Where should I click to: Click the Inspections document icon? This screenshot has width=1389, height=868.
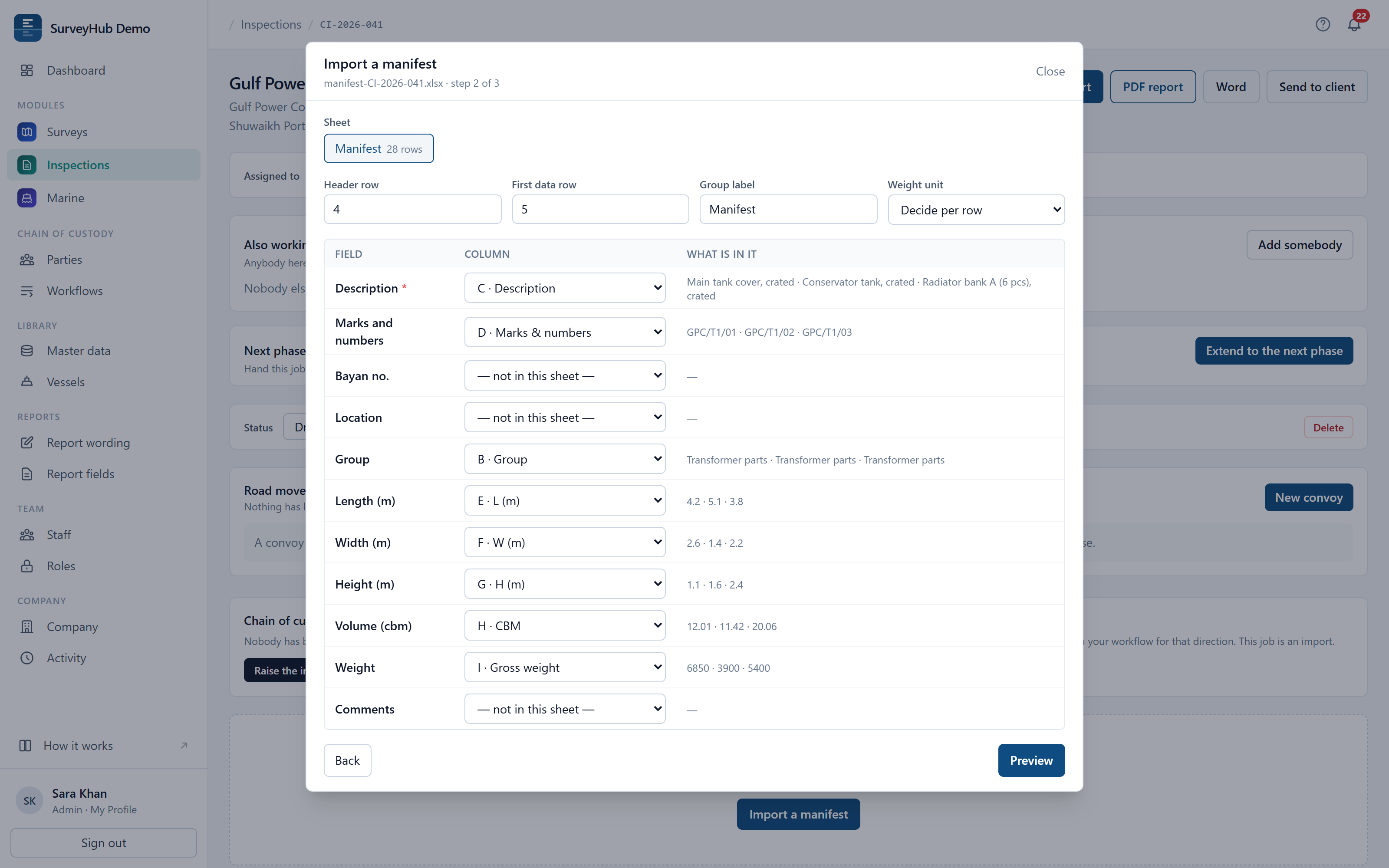point(27,165)
